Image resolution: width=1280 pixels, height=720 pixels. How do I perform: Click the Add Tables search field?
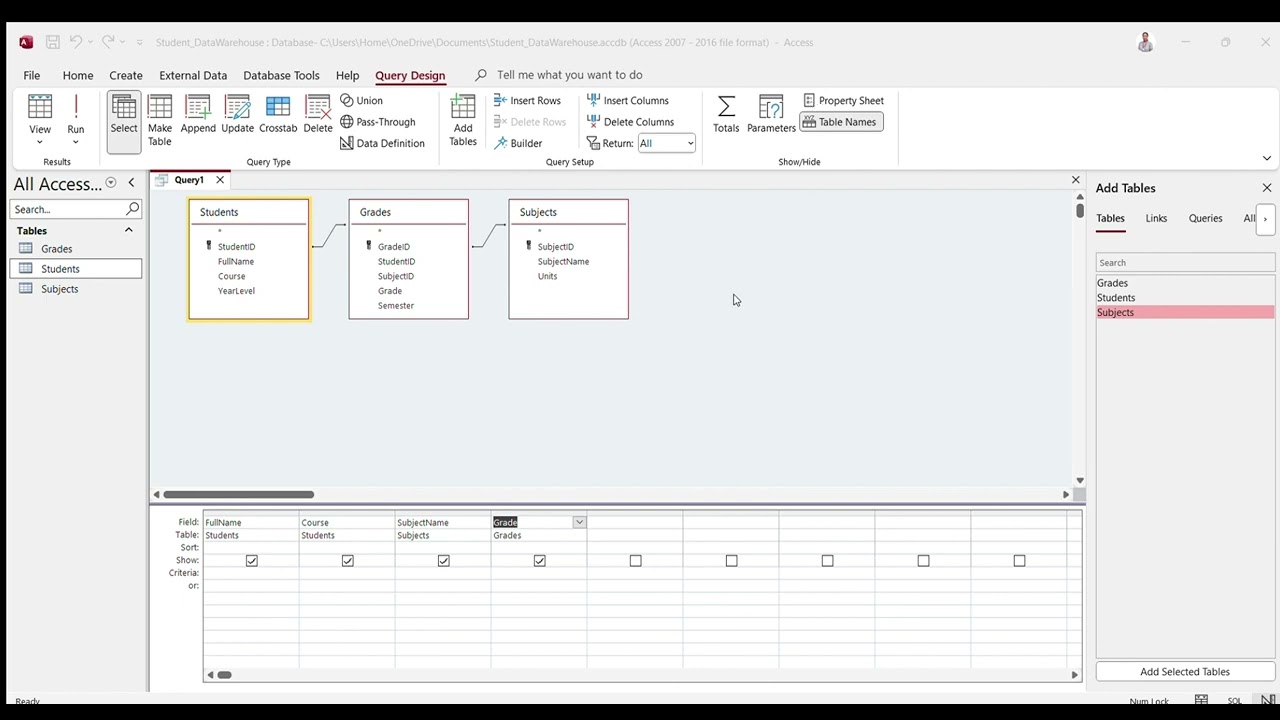coord(1185,263)
